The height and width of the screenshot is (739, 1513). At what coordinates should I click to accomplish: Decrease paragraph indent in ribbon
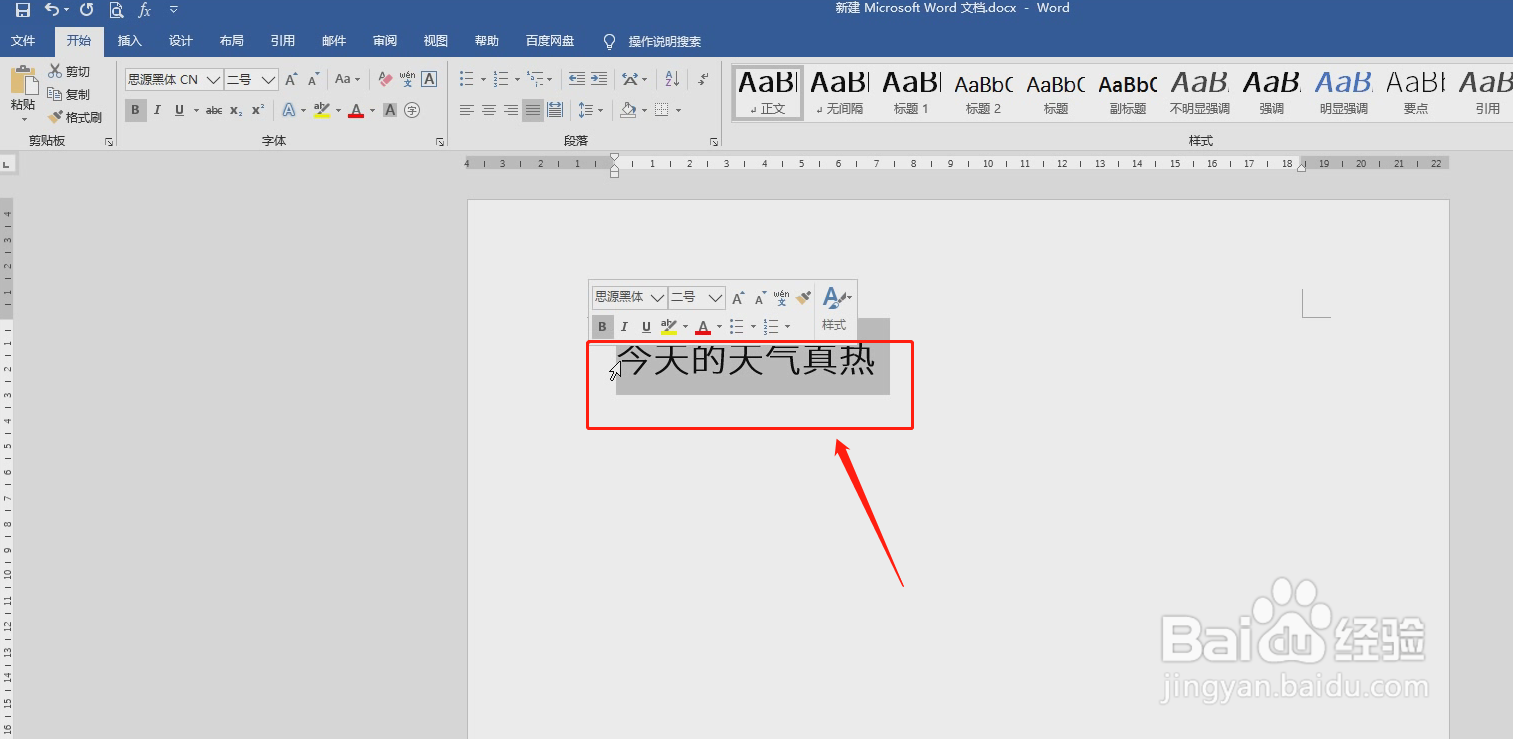coord(577,79)
